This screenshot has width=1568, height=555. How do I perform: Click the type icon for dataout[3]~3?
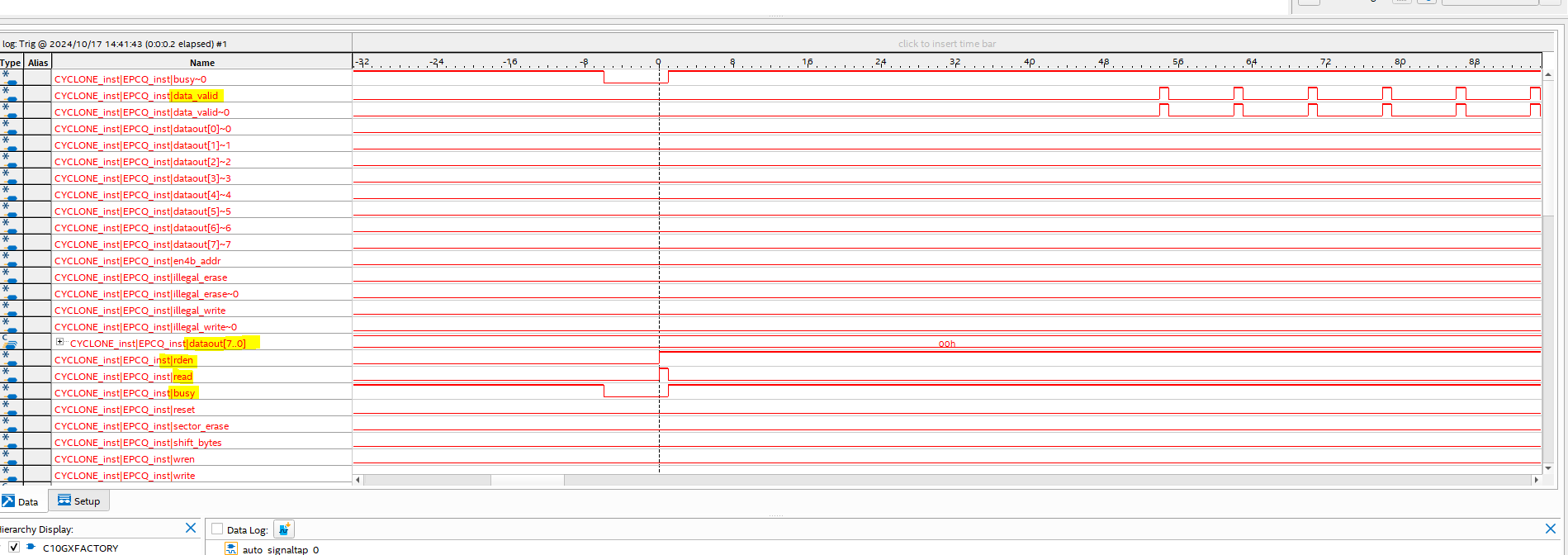point(11,178)
